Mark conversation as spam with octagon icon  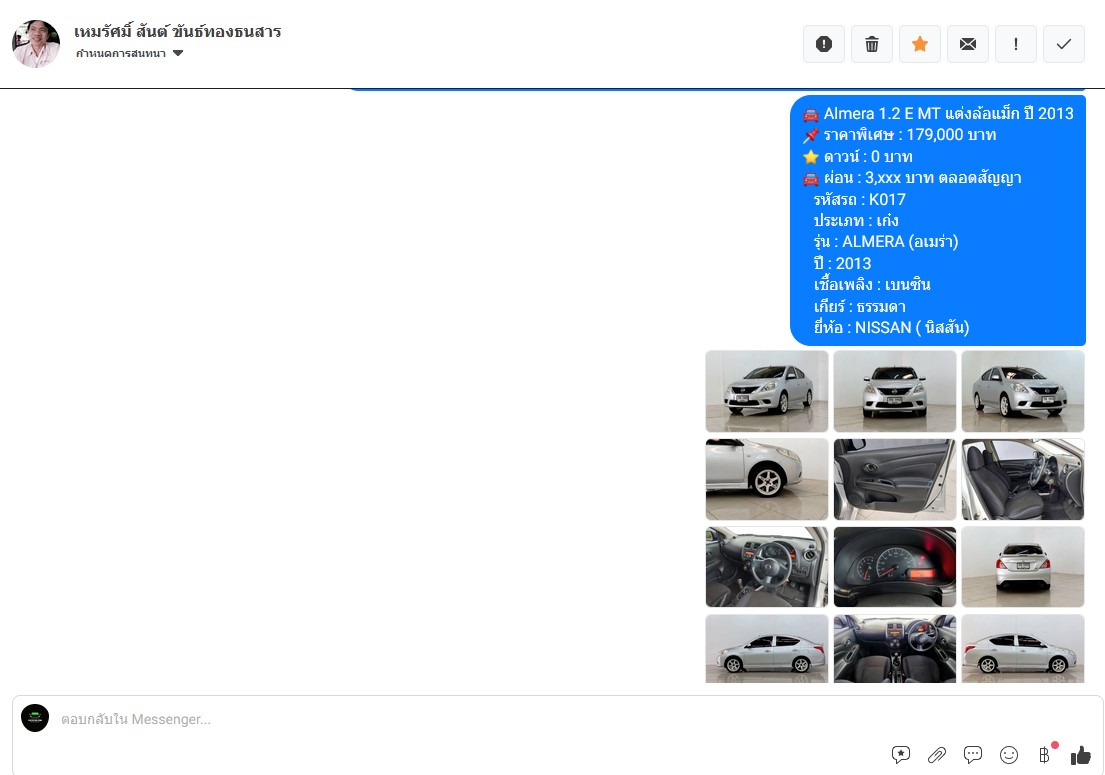pos(824,44)
